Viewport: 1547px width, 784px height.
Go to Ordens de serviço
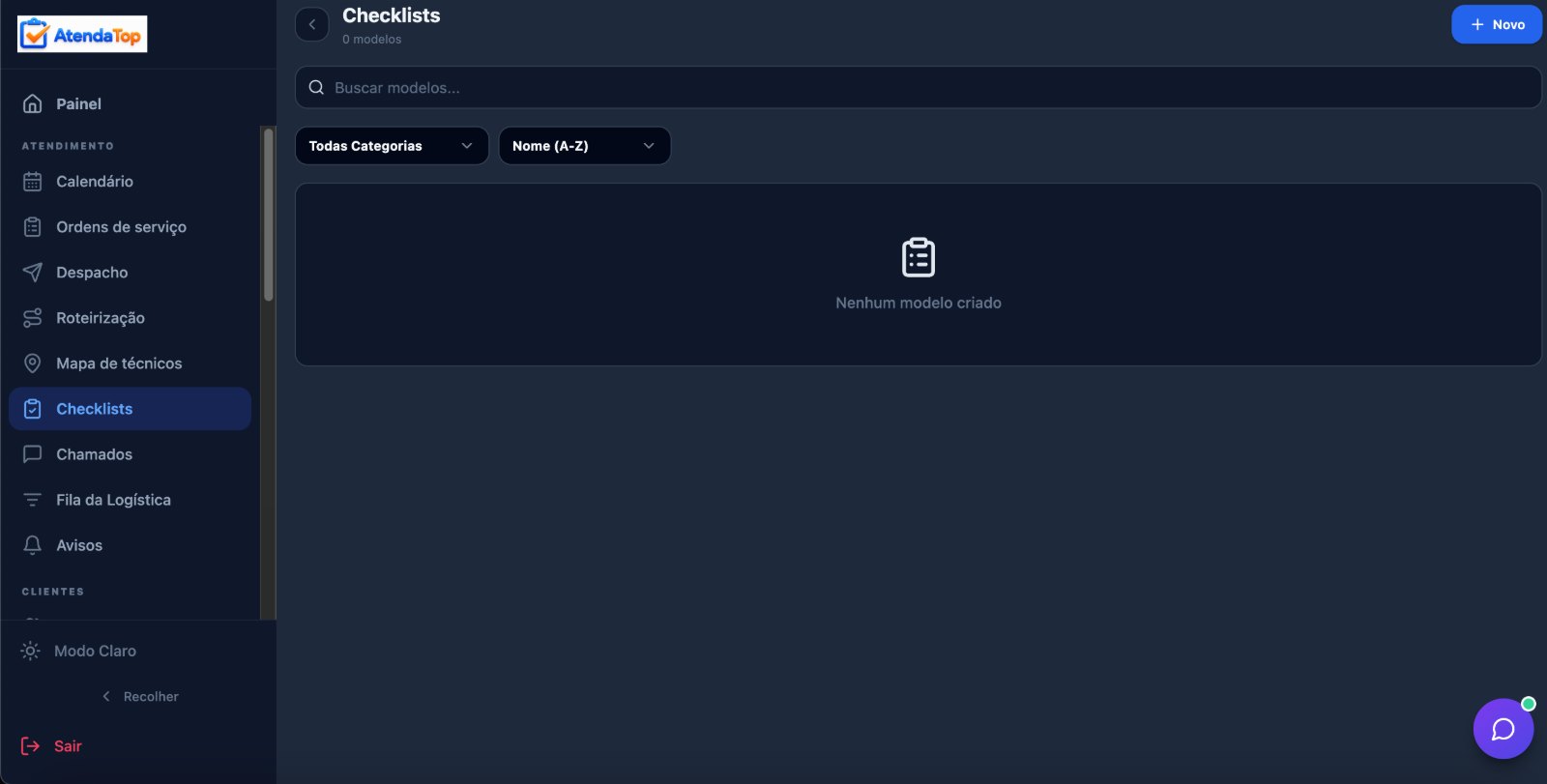point(130,226)
